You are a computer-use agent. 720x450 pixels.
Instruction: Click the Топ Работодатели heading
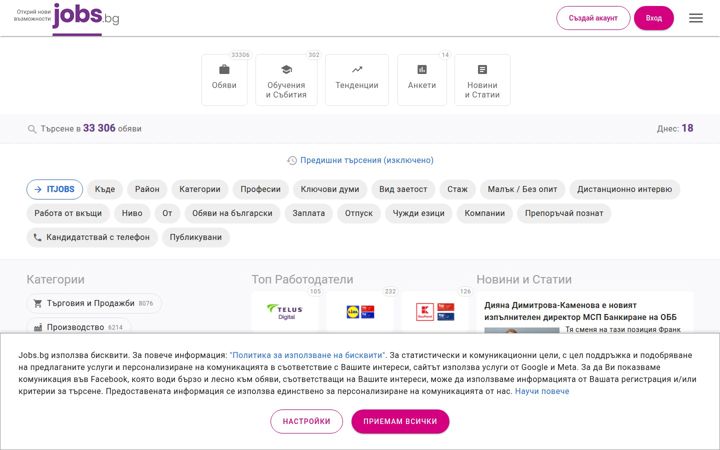[x=302, y=280]
